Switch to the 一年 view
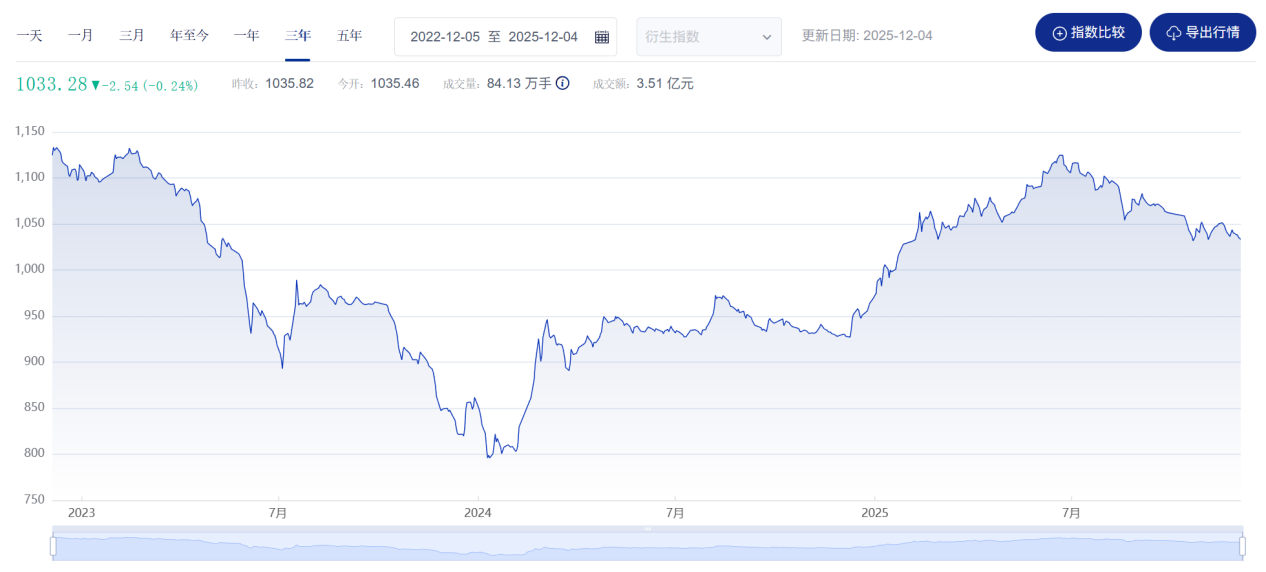 click(247, 36)
